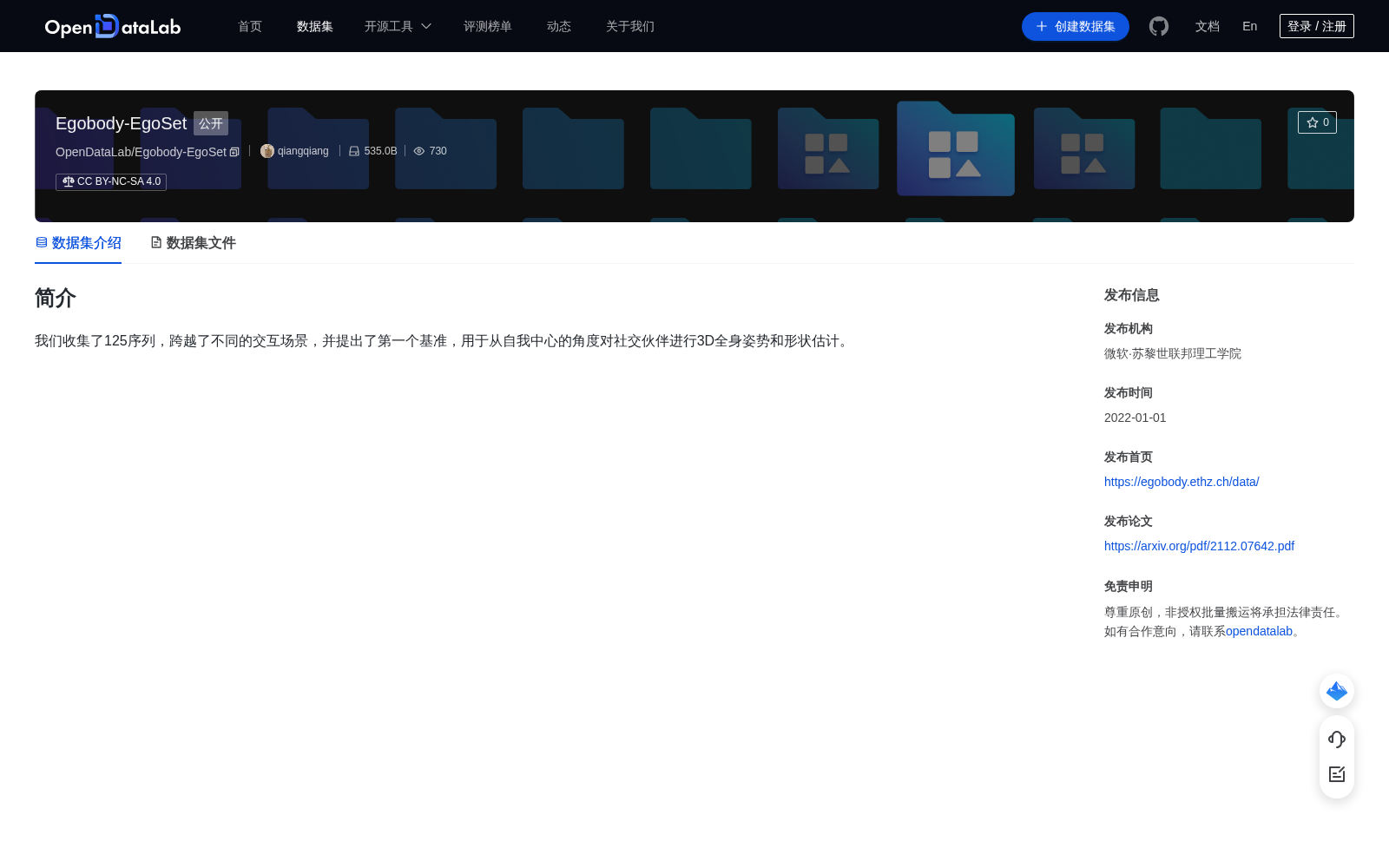Click the 微软·苏黎世联邦理工学院 publisher text
The height and width of the screenshot is (868, 1389).
coord(1173,353)
